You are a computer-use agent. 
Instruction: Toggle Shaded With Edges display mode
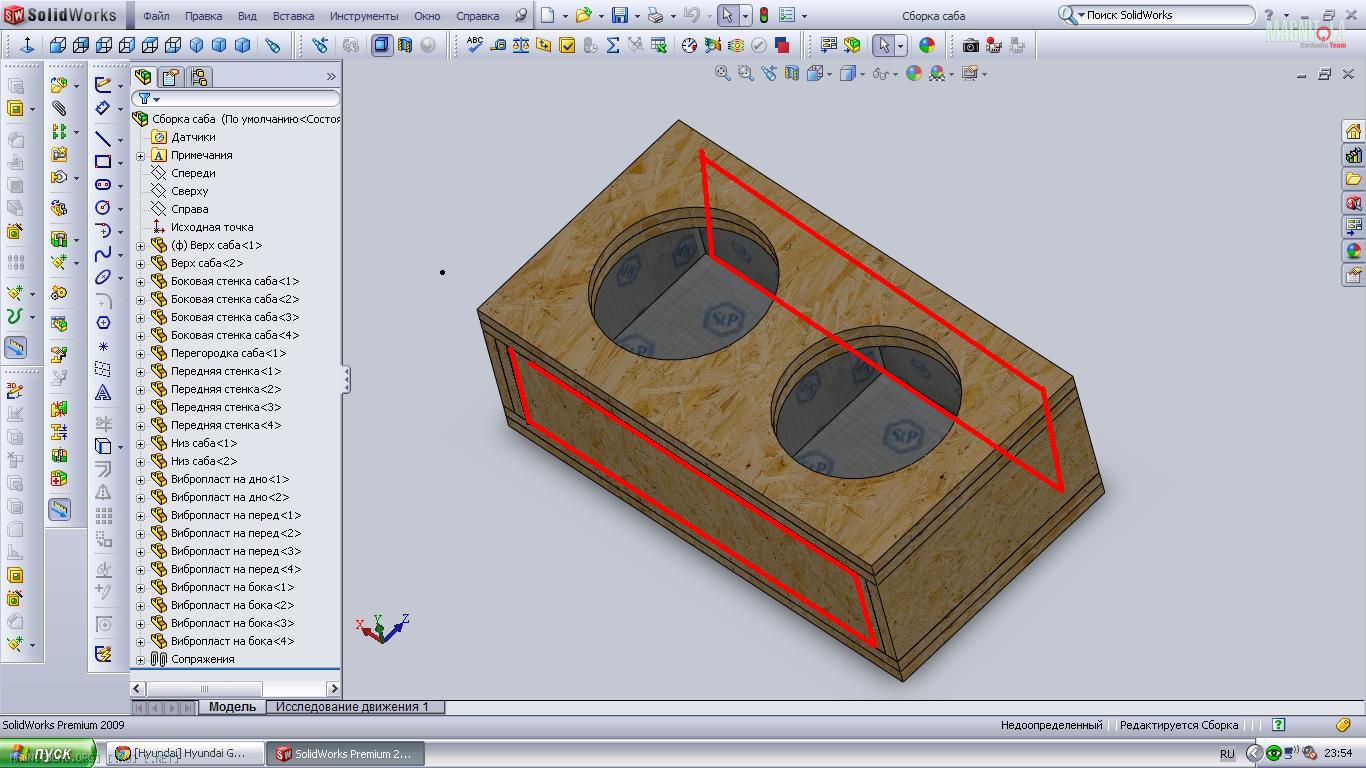382,45
